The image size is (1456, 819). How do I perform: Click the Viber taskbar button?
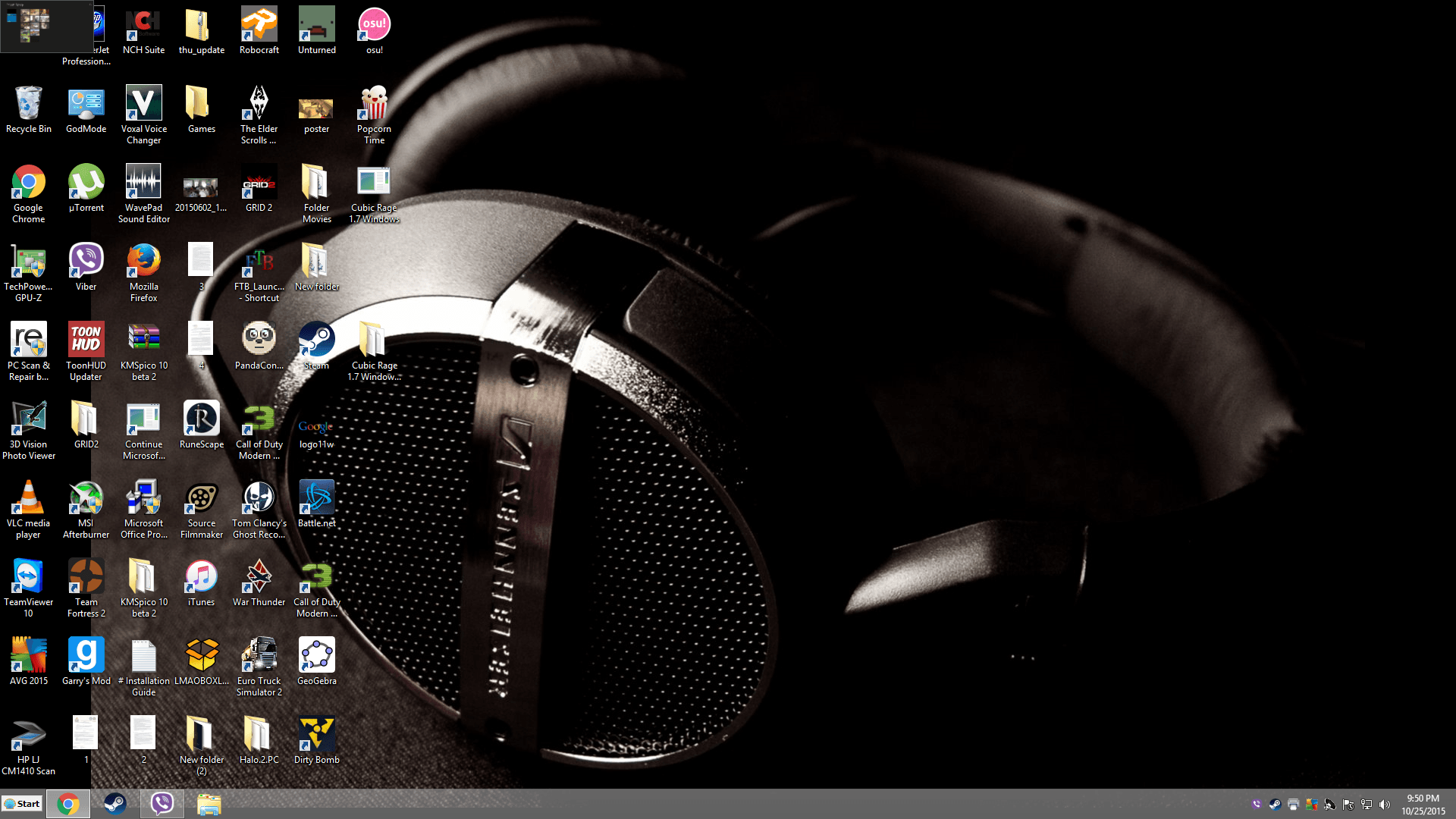click(162, 804)
